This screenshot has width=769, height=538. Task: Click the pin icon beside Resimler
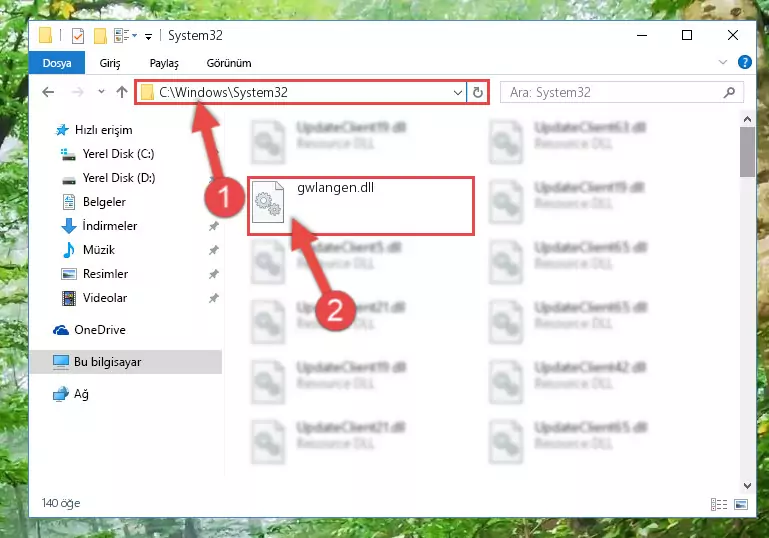(213, 274)
